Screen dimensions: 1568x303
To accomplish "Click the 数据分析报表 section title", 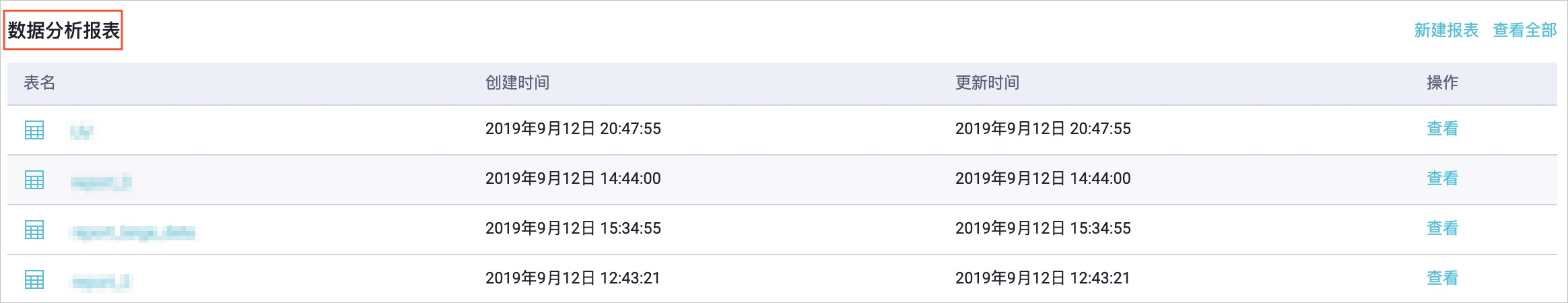I will (63, 30).
